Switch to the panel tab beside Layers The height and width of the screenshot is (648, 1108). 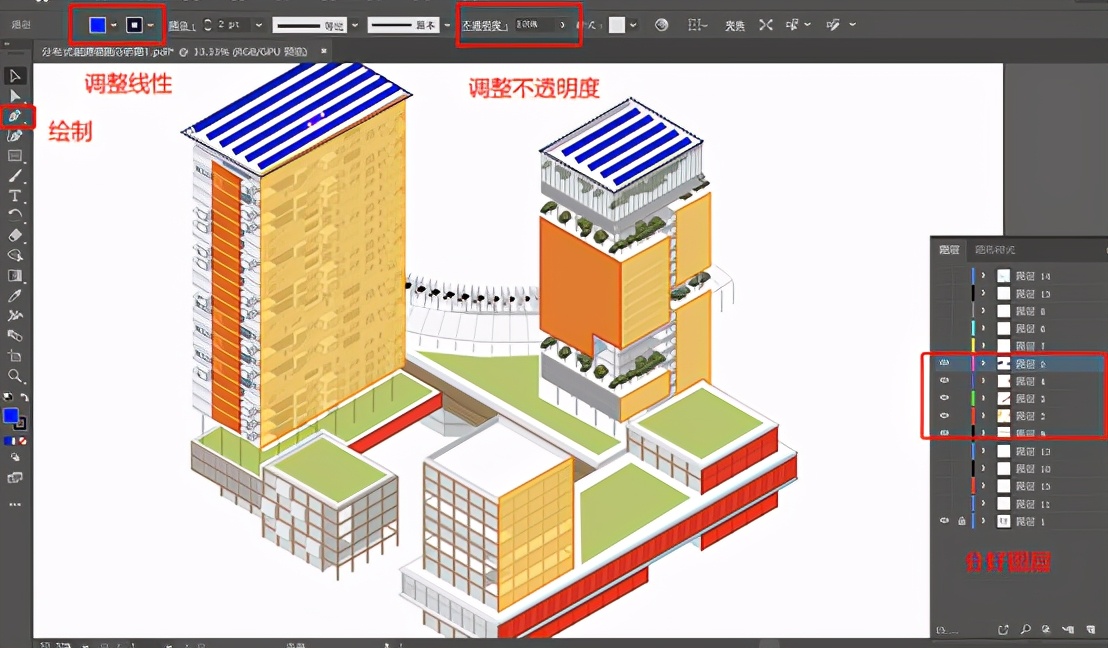click(x=995, y=249)
